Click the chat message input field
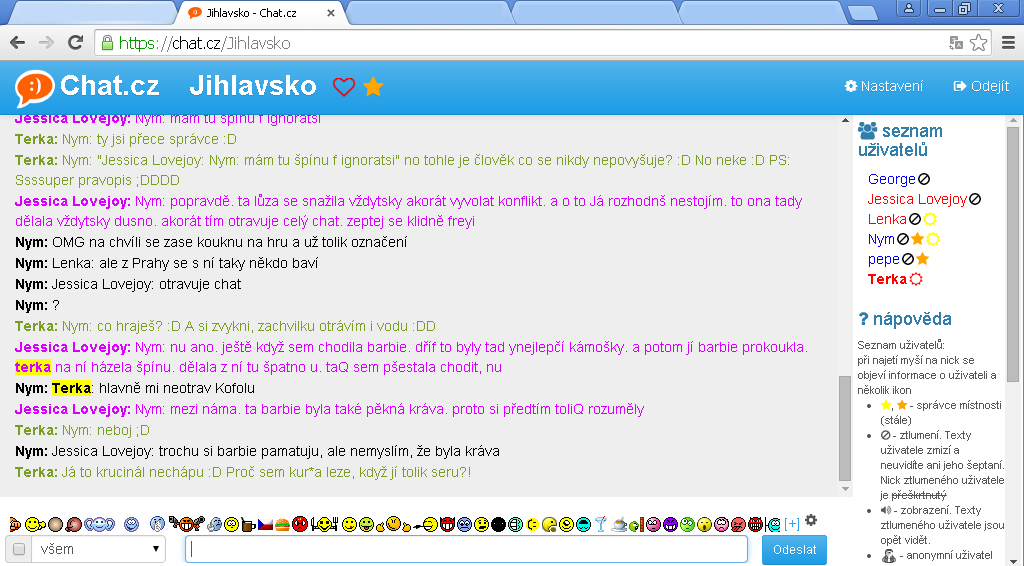This screenshot has width=1024, height=566. click(466, 549)
